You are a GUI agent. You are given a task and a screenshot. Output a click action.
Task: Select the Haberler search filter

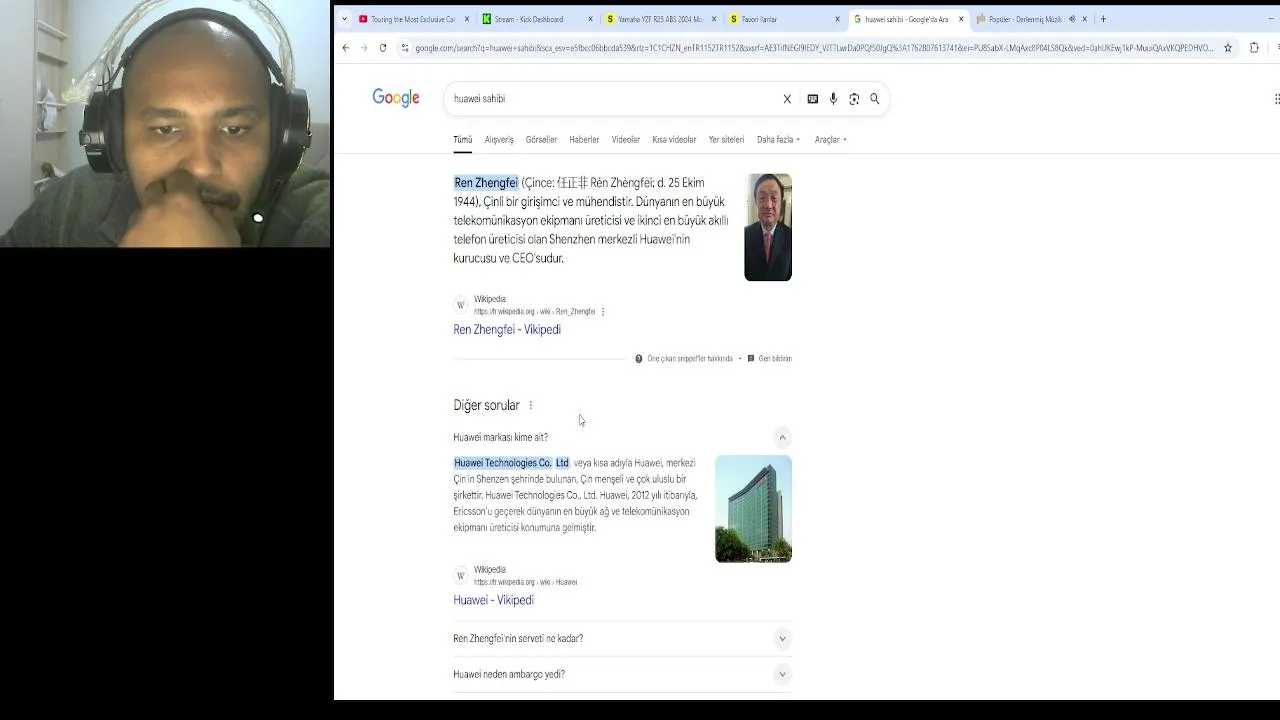click(x=584, y=140)
